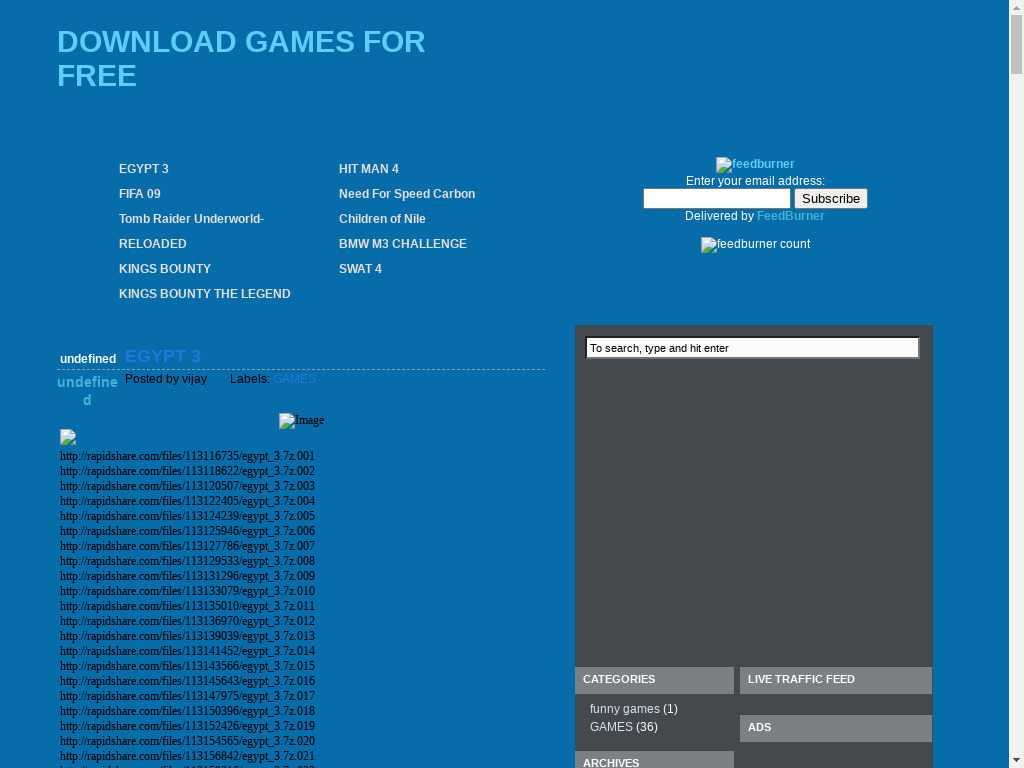Screen dimensions: 1024x768
Task: Open the EGYPT 3 navigation link
Action: pyautogui.click(x=143, y=169)
